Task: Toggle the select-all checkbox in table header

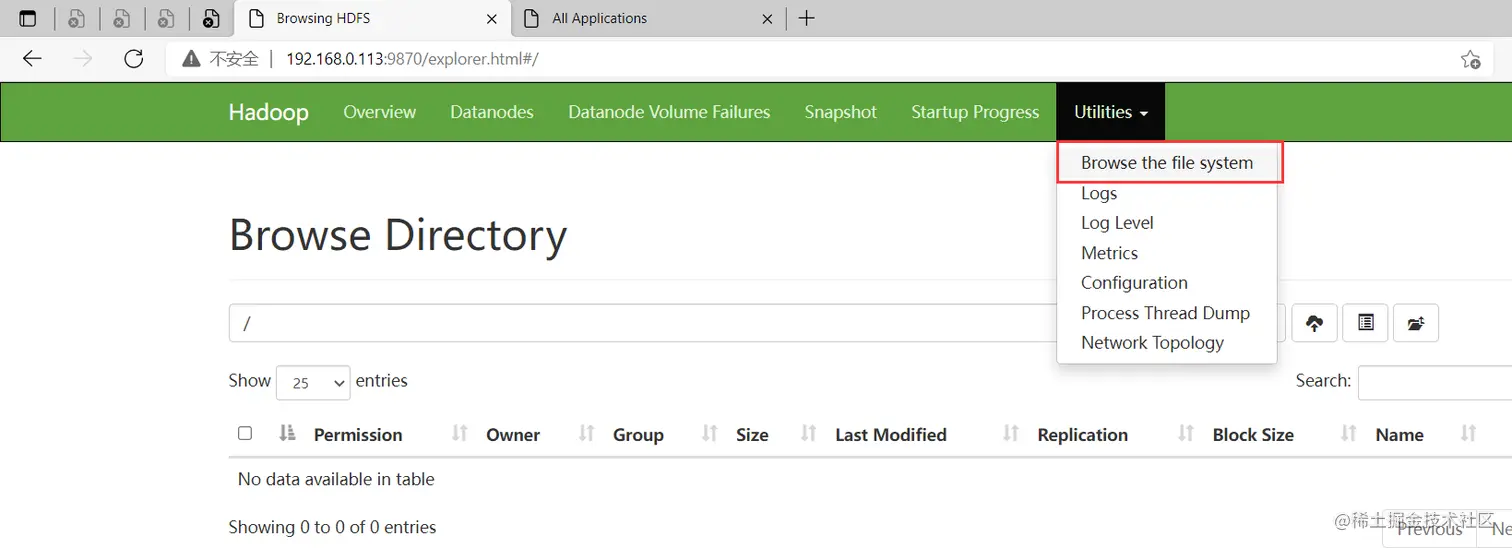Action: click(x=245, y=433)
